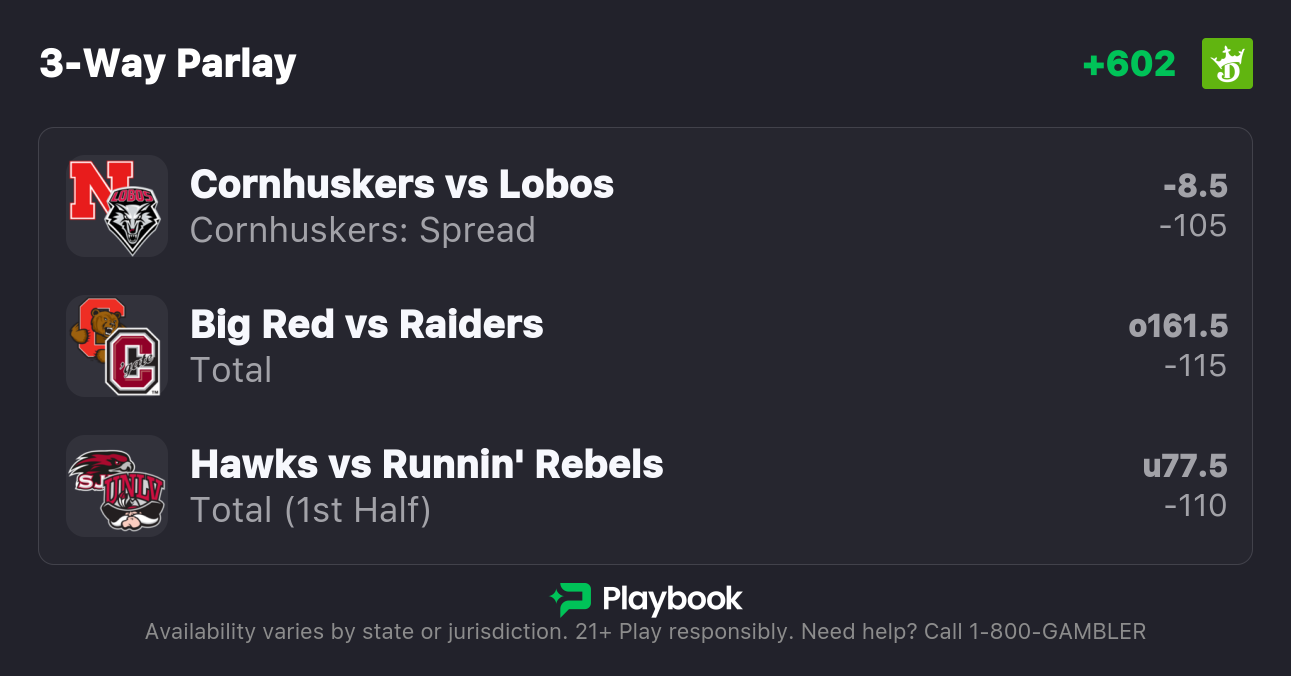Open the Big Red vs Raiders matchup
Viewport: 1291px width, 676px height.
click(367, 324)
